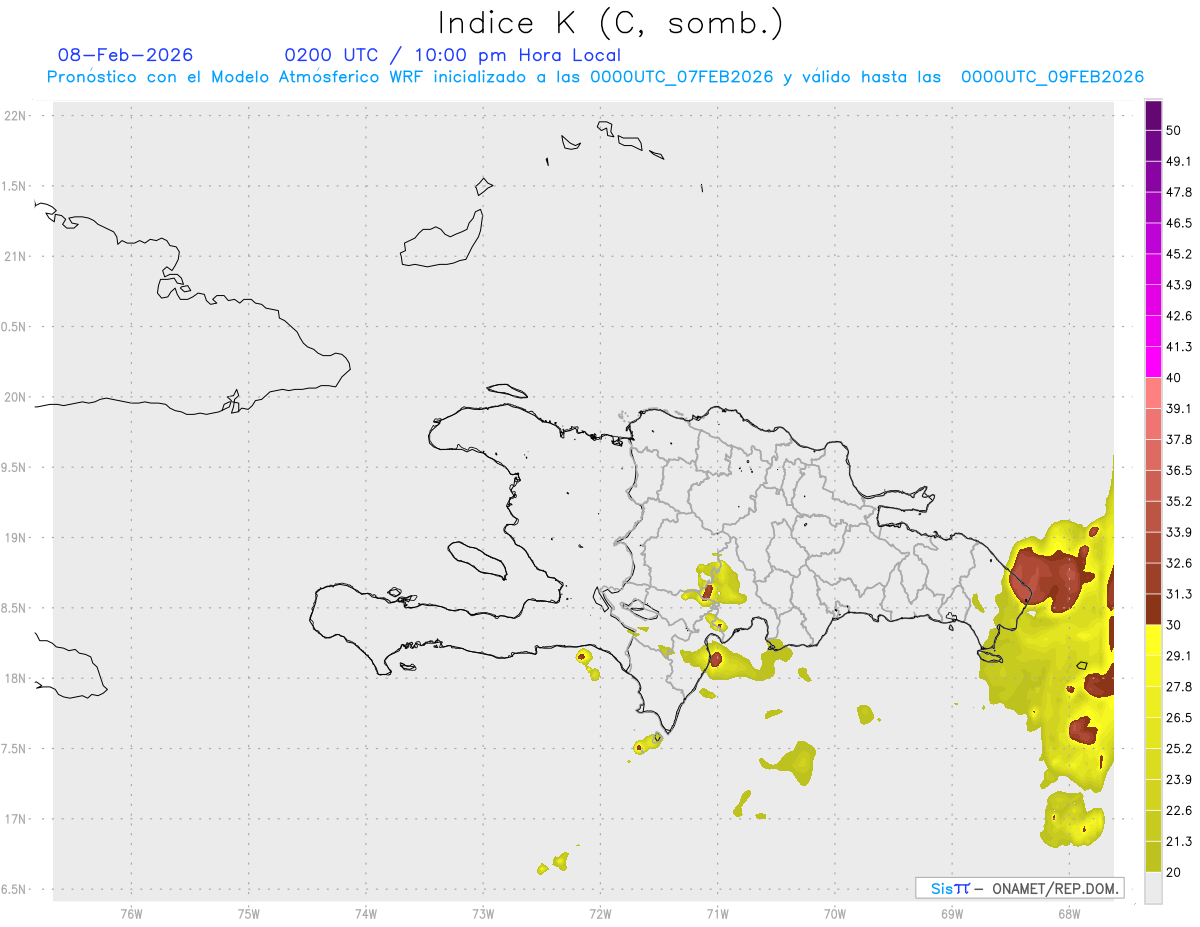Image resolution: width=1200 pixels, height=927 pixels.
Task: Select the date '08-Feb-2026'
Action: (x=126, y=55)
